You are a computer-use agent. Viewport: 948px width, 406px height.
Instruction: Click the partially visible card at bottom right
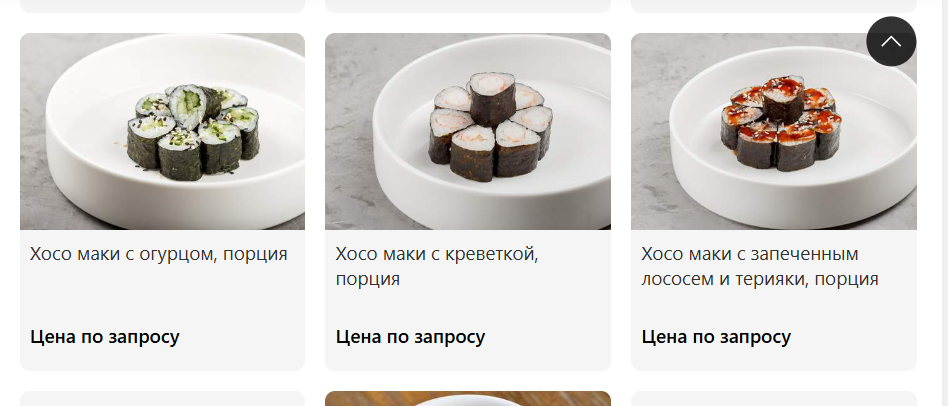pos(774,399)
